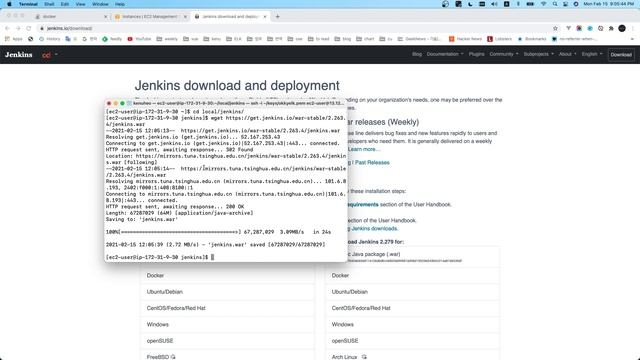Click the Jenkins logo in navbar
The height and width of the screenshot is (360, 640).
(x=19, y=55)
